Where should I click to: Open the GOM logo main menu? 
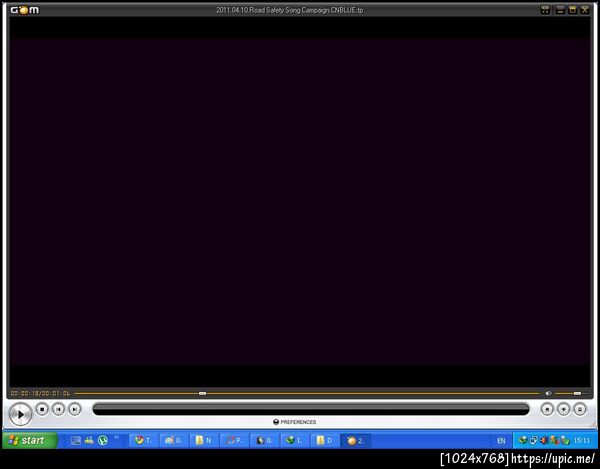point(24,10)
